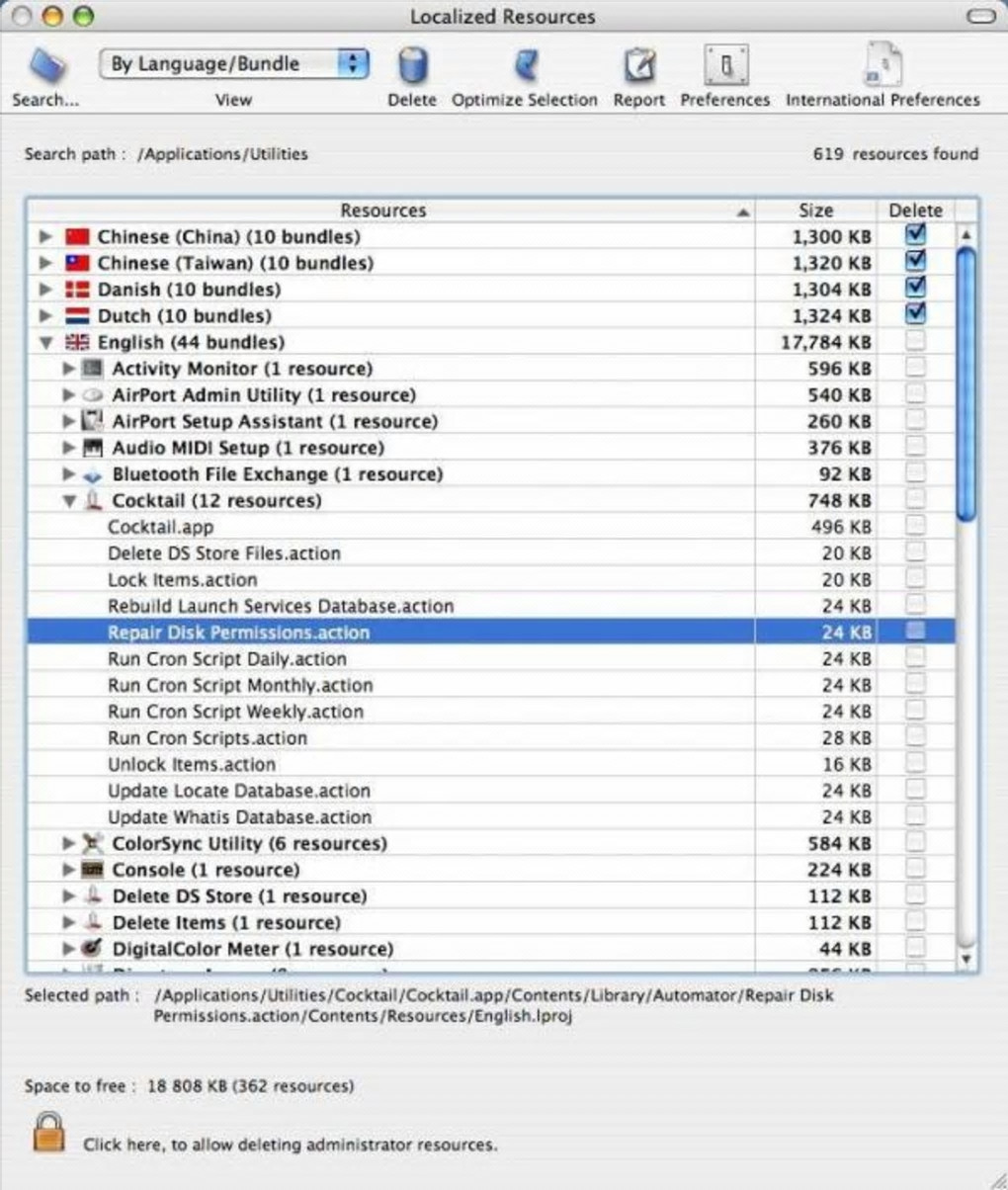Click the Delete trash can icon
This screenshot has width=1008, height=1190.
pyautogui.click(x=412, y=65)
